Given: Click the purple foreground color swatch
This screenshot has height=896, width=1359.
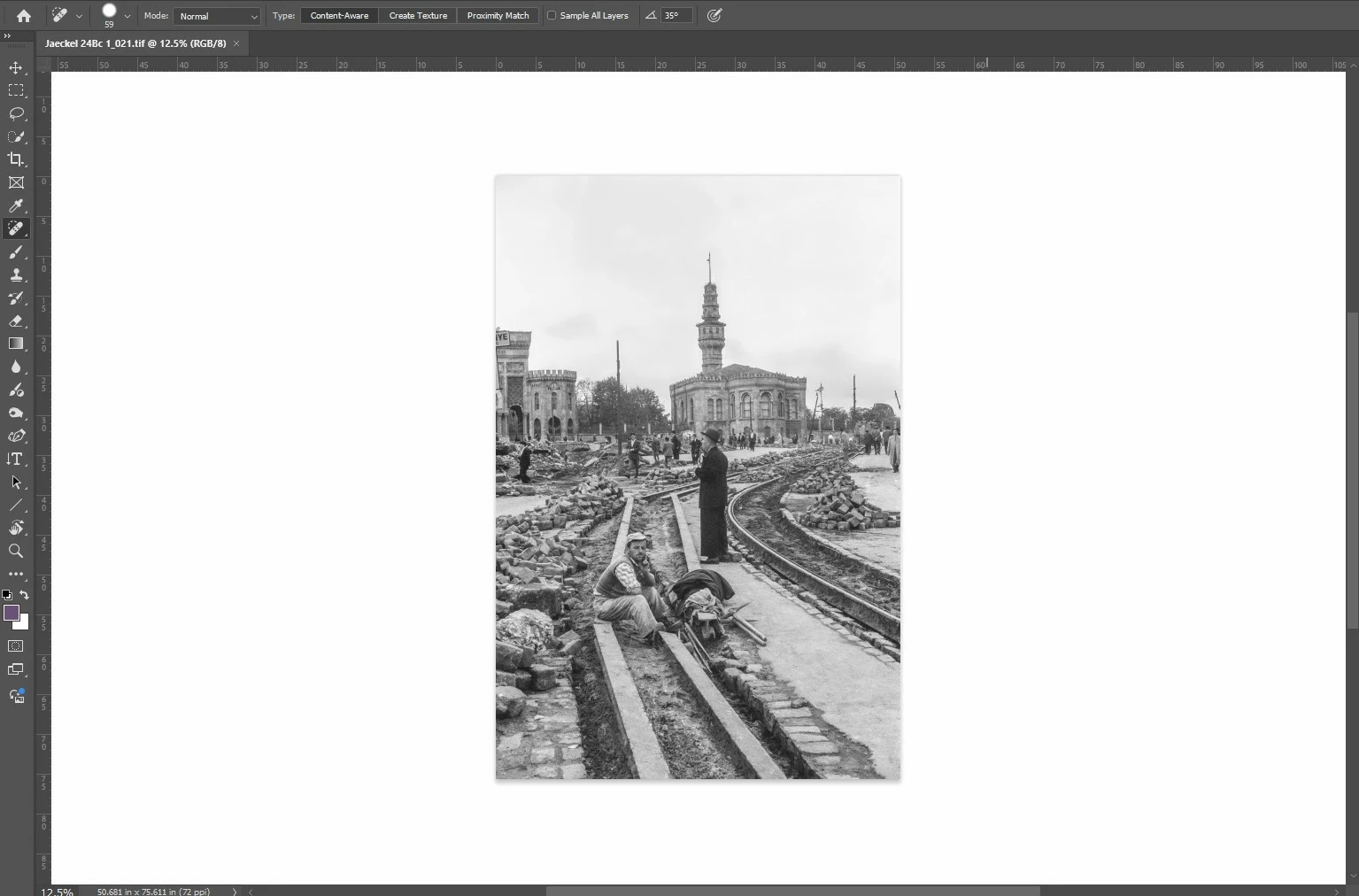Looking at the screenshot, I should [12, 613].
